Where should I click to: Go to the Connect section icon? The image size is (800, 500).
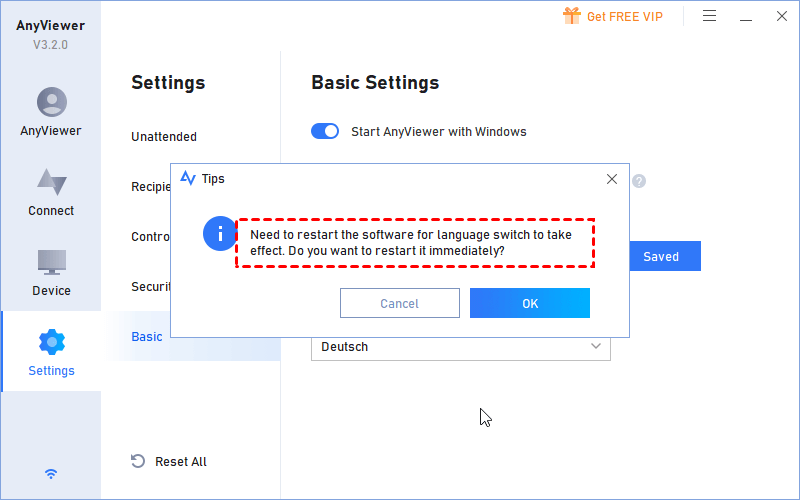52,182
